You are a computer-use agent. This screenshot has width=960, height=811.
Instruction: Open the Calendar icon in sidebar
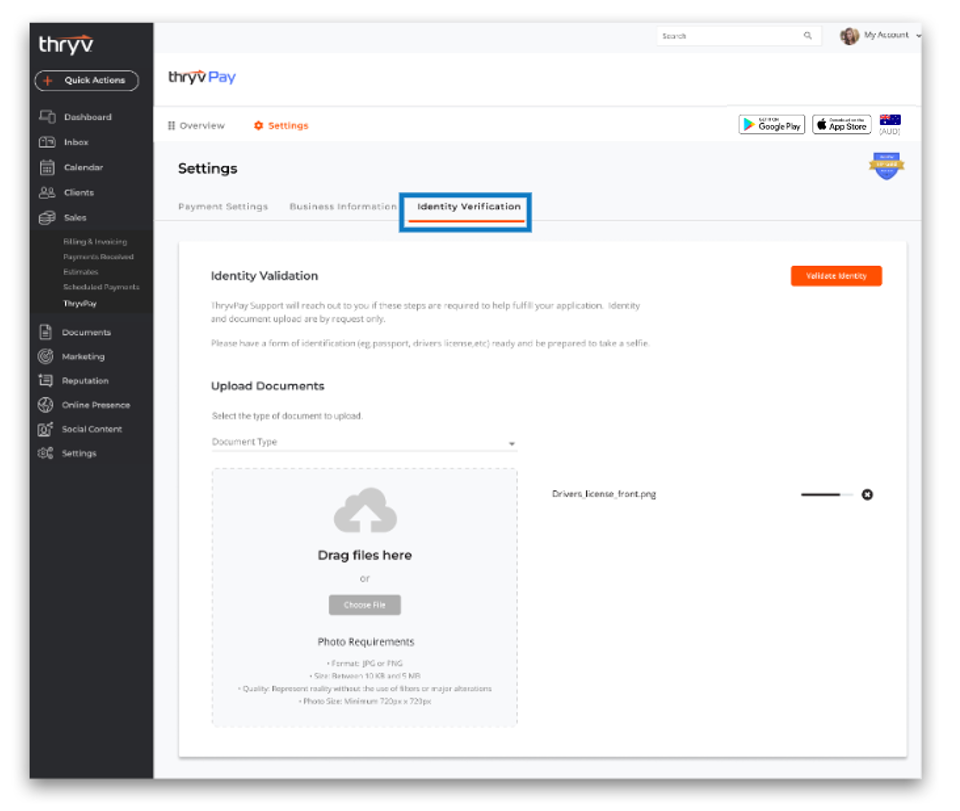[47, 167]
